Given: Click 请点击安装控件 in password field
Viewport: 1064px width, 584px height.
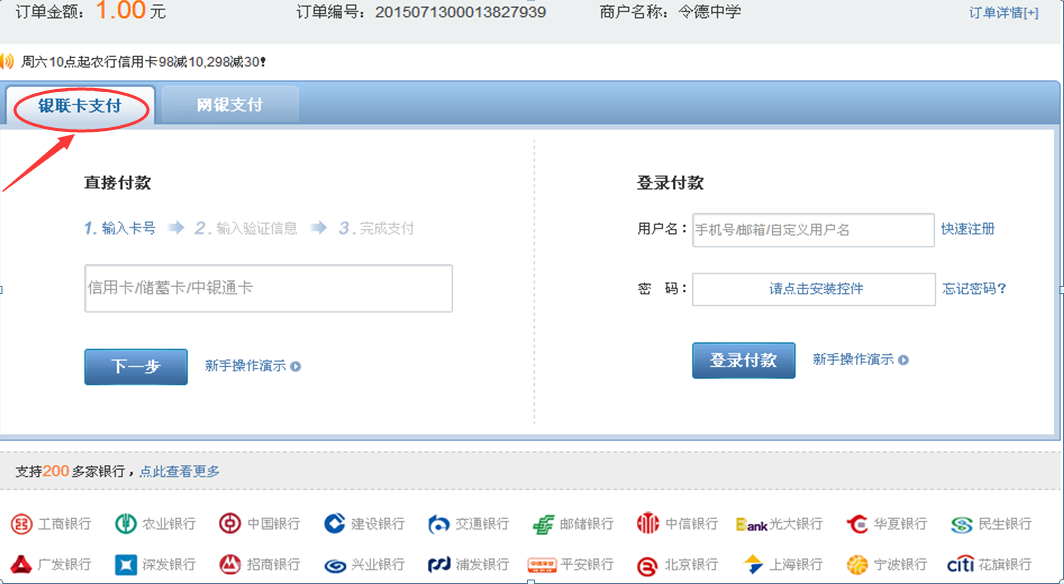Looking at the screenshot, I should pos(816,289).
